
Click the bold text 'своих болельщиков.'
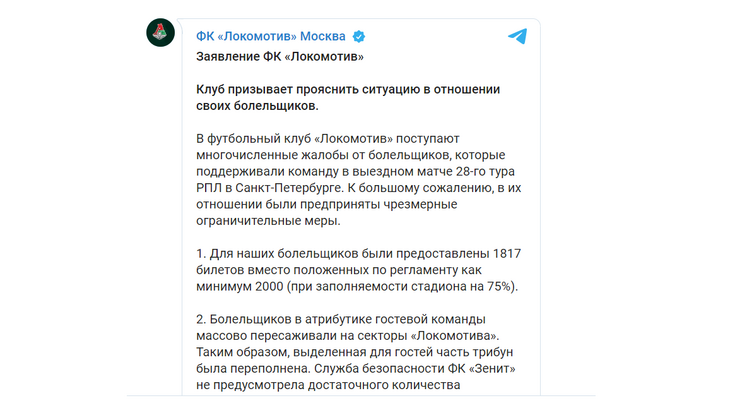coord(257,105)
